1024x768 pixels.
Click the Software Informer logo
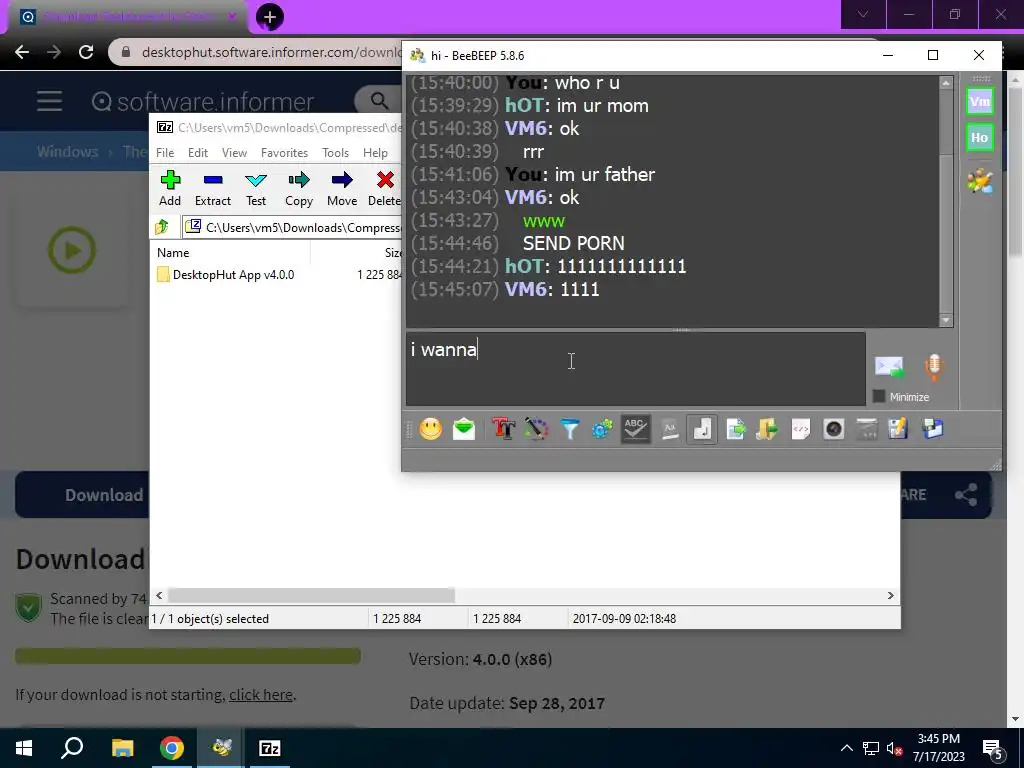pos(203,101)
